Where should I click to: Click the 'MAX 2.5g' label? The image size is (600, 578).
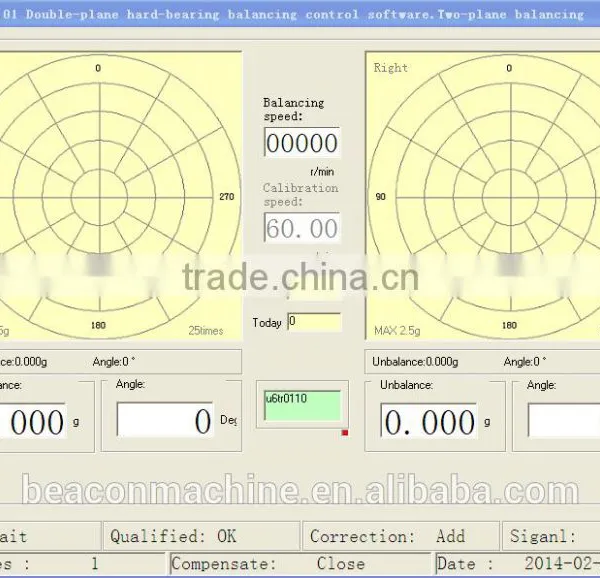(x=397, y=331)
